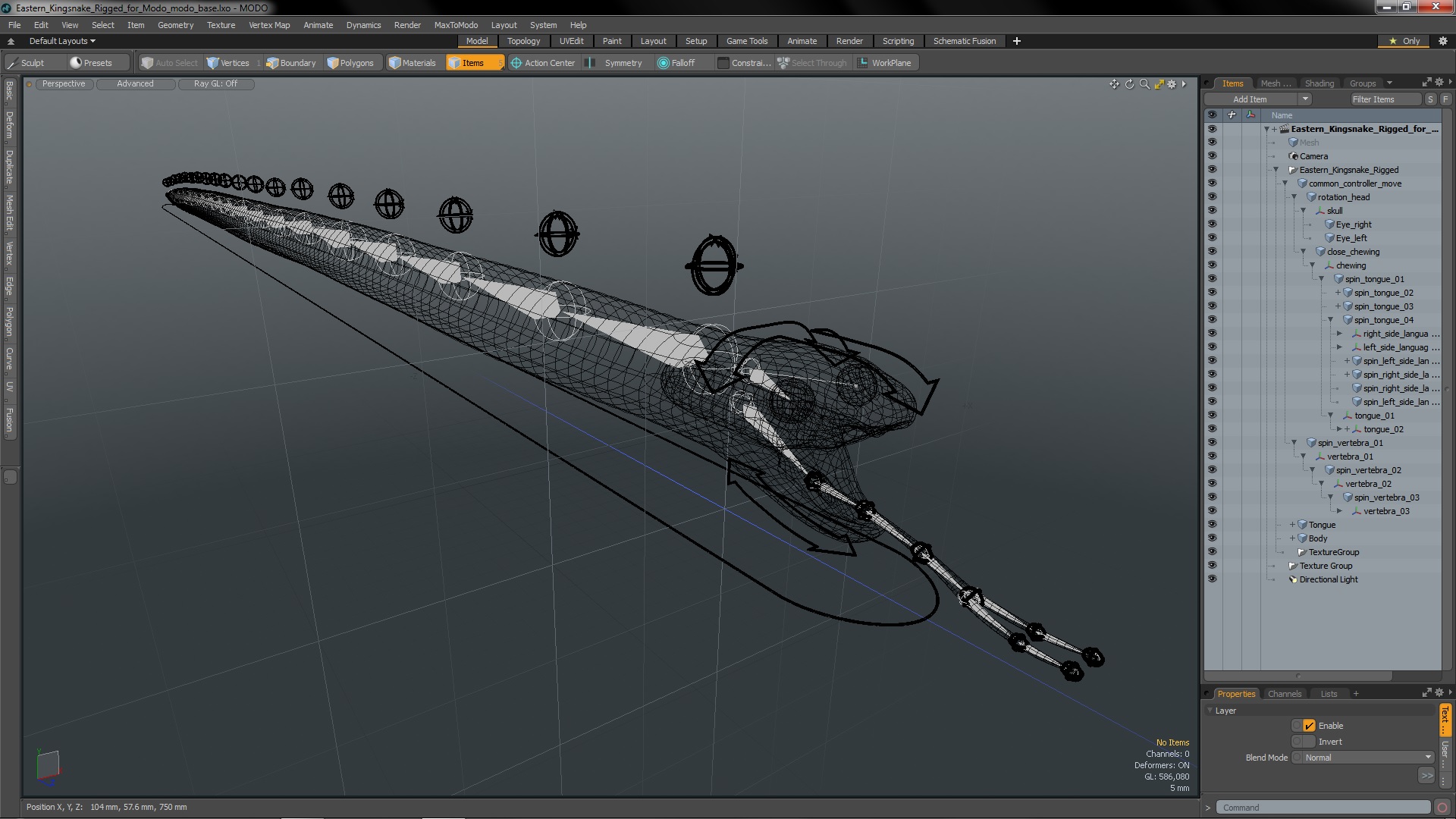
Task: Click the Filter Items input field
Action: (x=1384, y=99)
